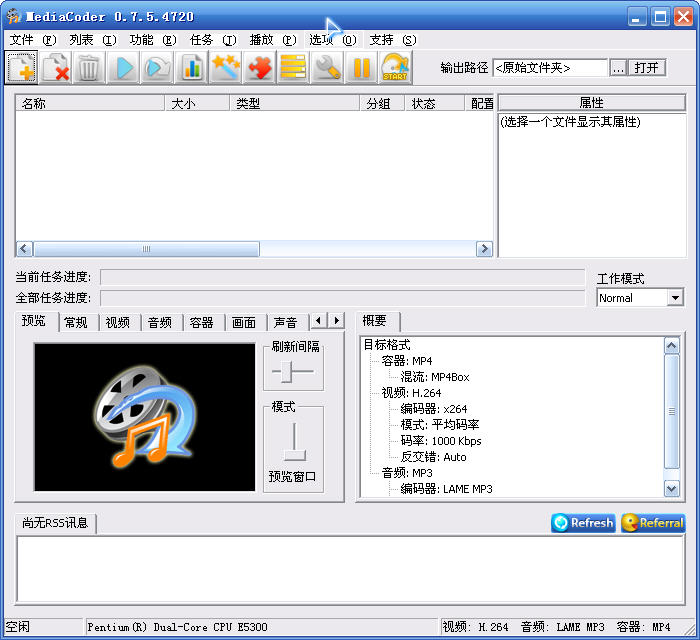The width and height of the screenshot is (700, 640).
Task: Click the MediaCoder title bar app icon
Action: tap(13, 17)
